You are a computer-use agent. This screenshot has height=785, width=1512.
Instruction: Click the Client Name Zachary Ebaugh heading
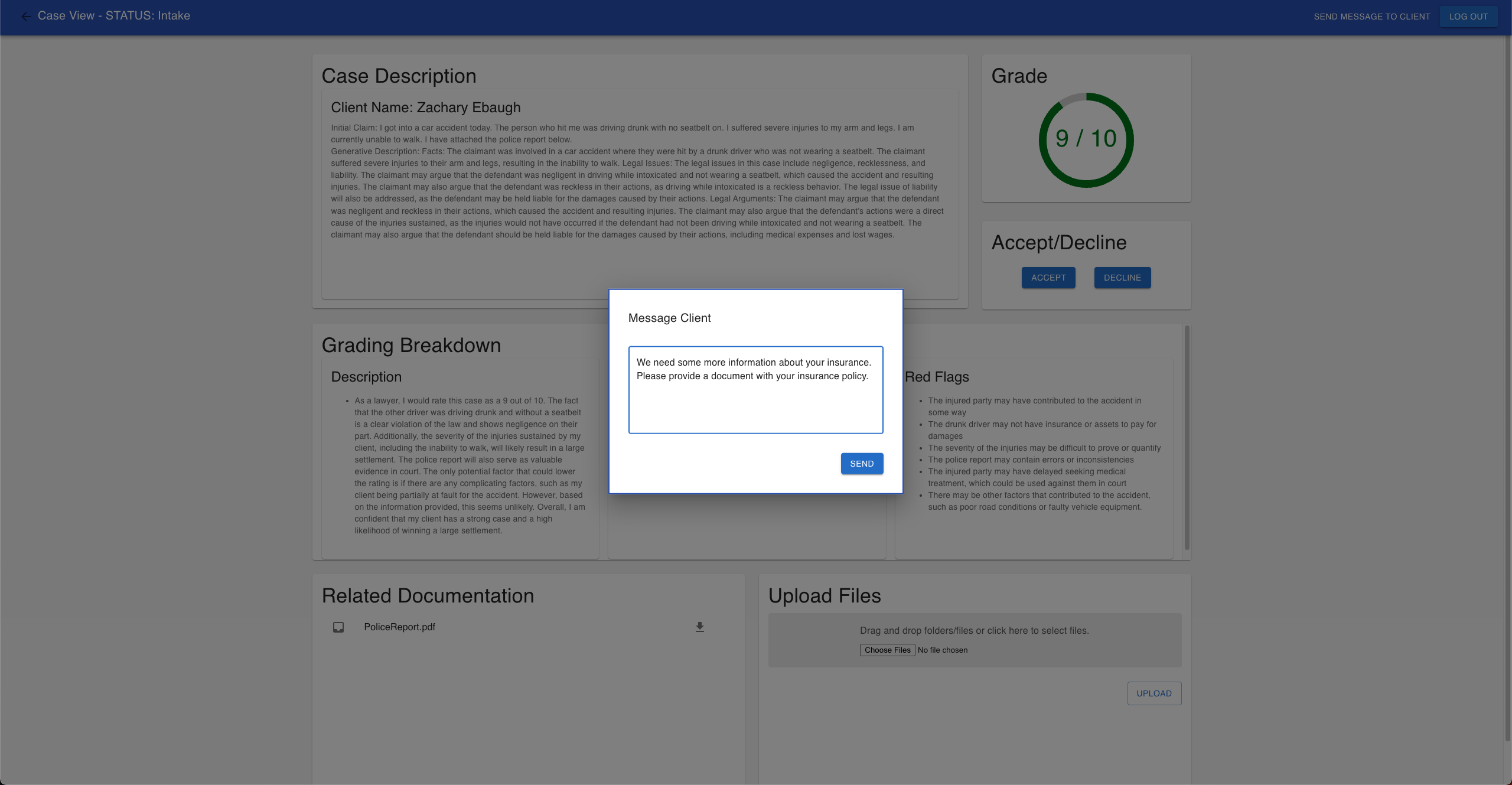(425, 108)
